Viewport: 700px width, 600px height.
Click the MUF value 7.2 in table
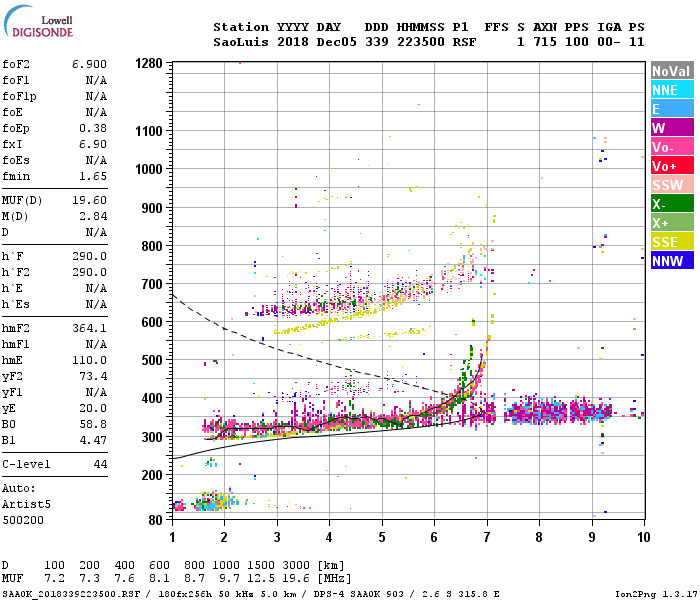coord(54,578)
